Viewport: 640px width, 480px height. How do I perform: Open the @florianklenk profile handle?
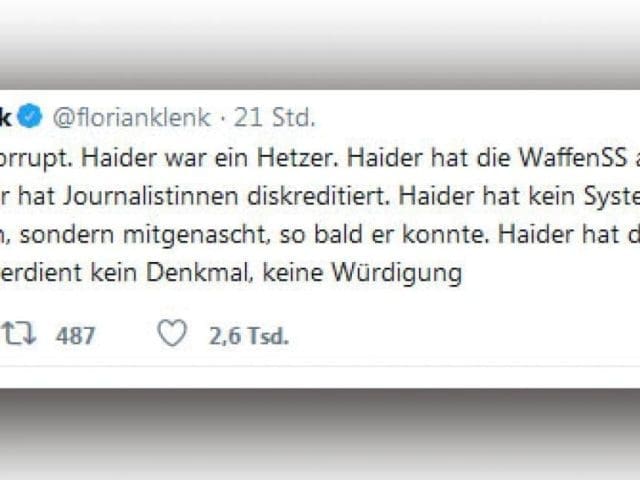point(132,118)
